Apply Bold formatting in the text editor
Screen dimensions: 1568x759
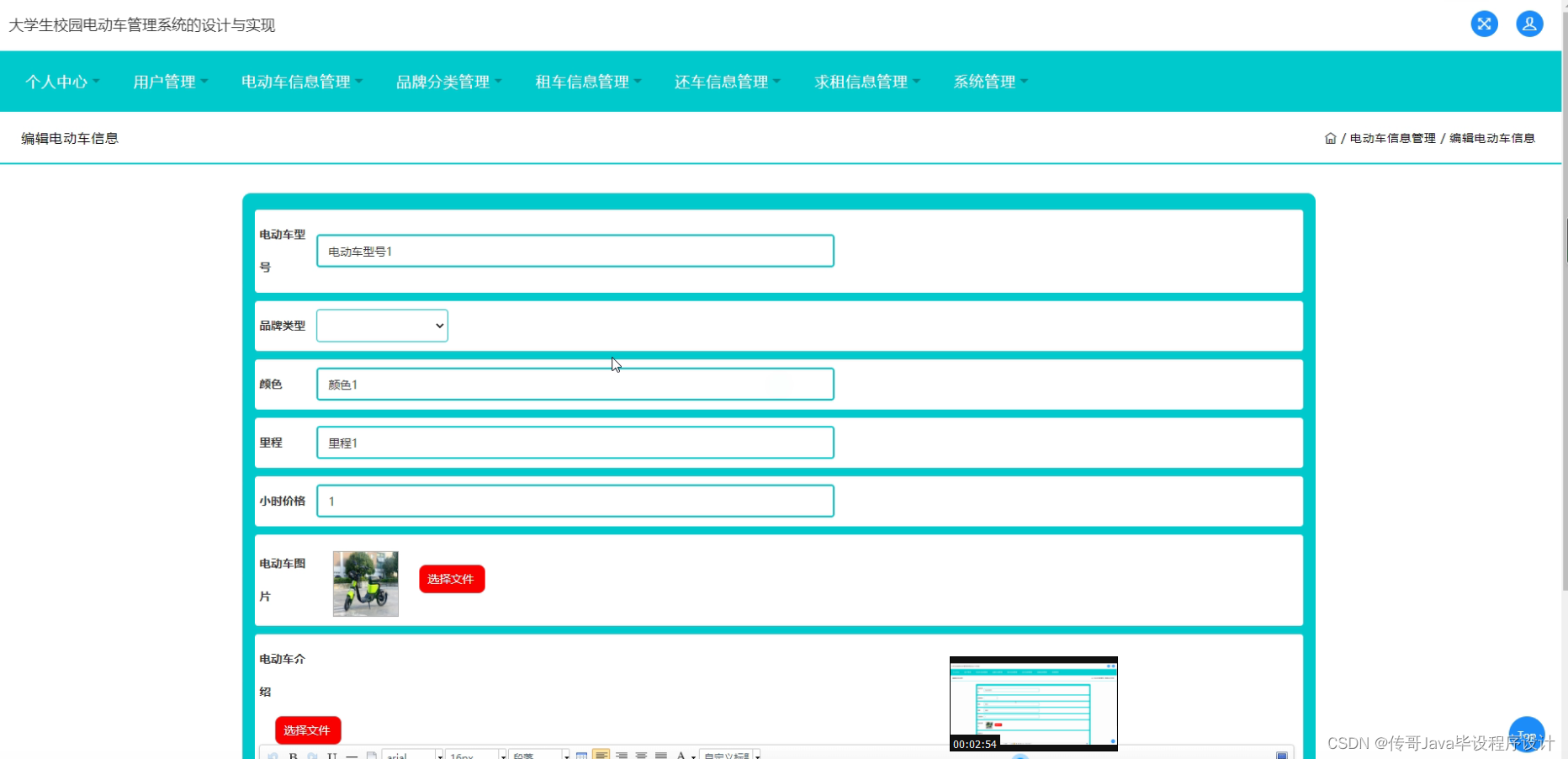294,755
